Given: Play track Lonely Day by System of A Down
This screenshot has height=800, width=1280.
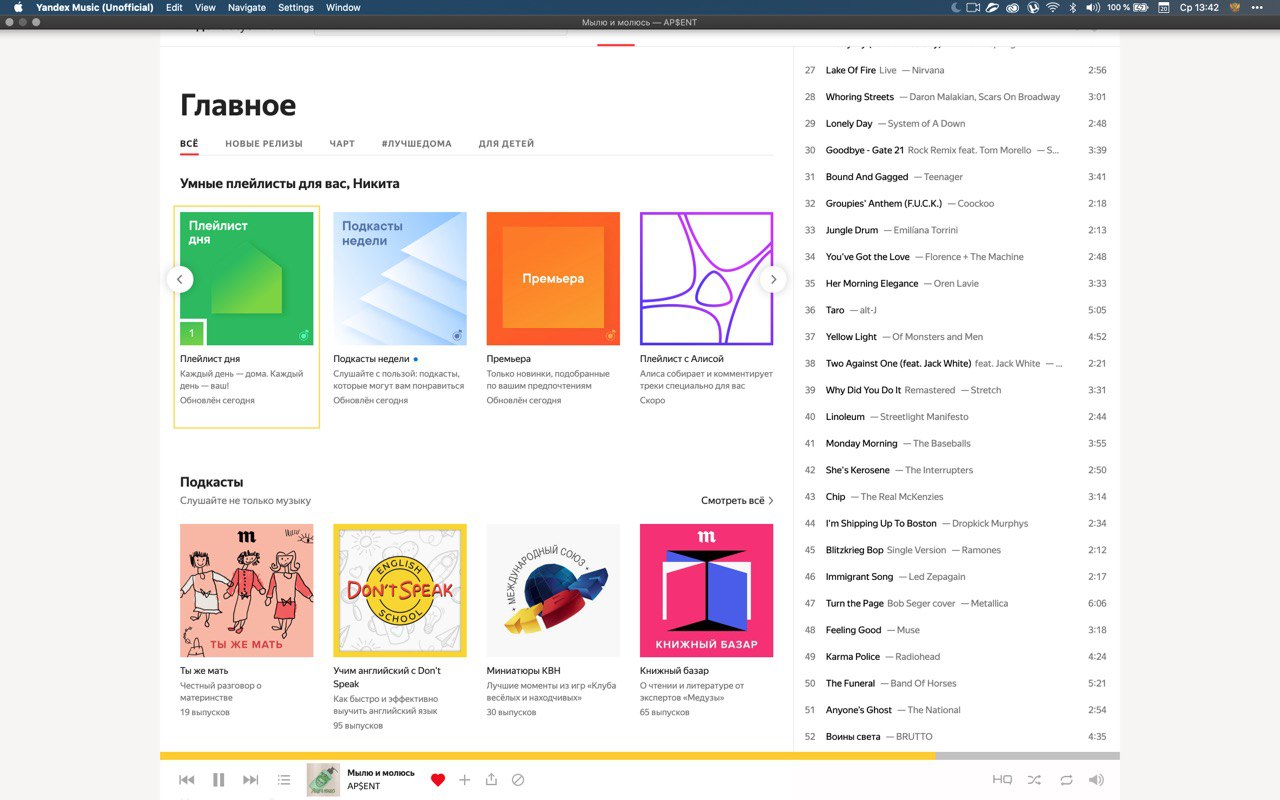Looking at the screenshot, I should pos(955,123).
